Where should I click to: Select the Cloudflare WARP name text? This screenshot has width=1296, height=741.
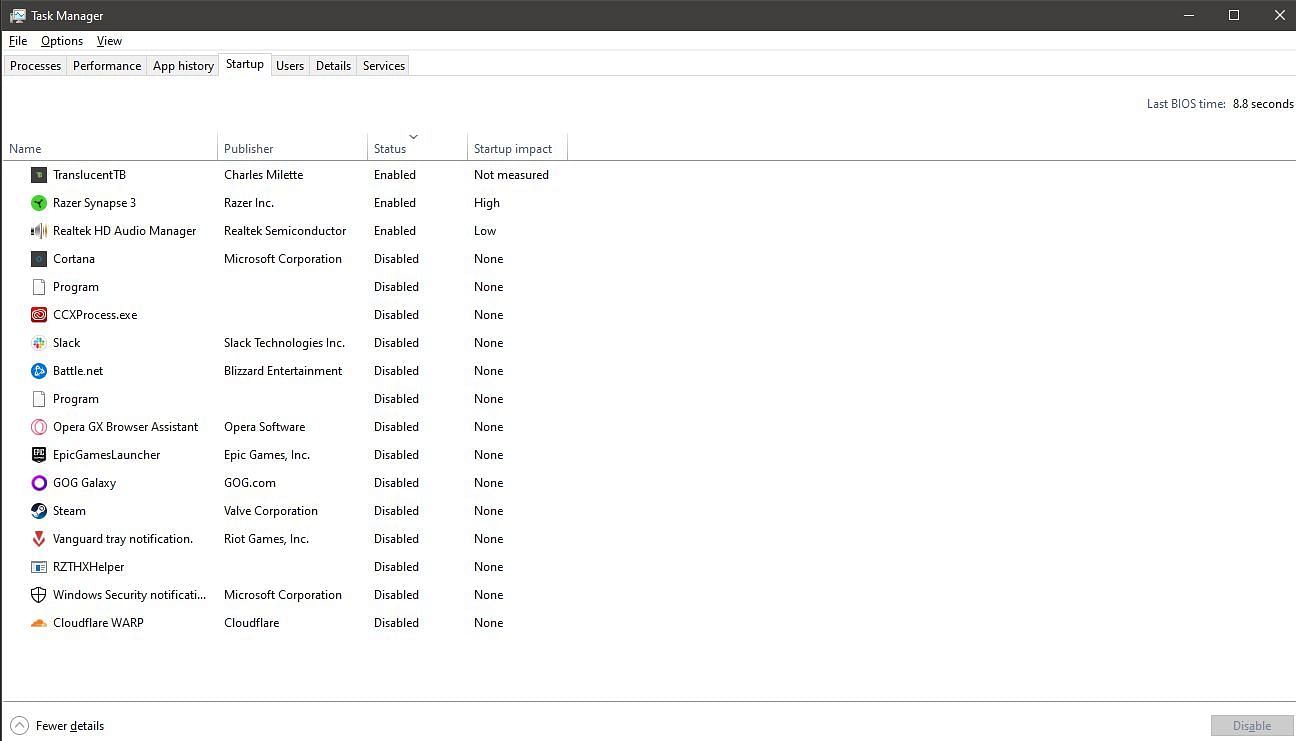(x=98, y=623)
